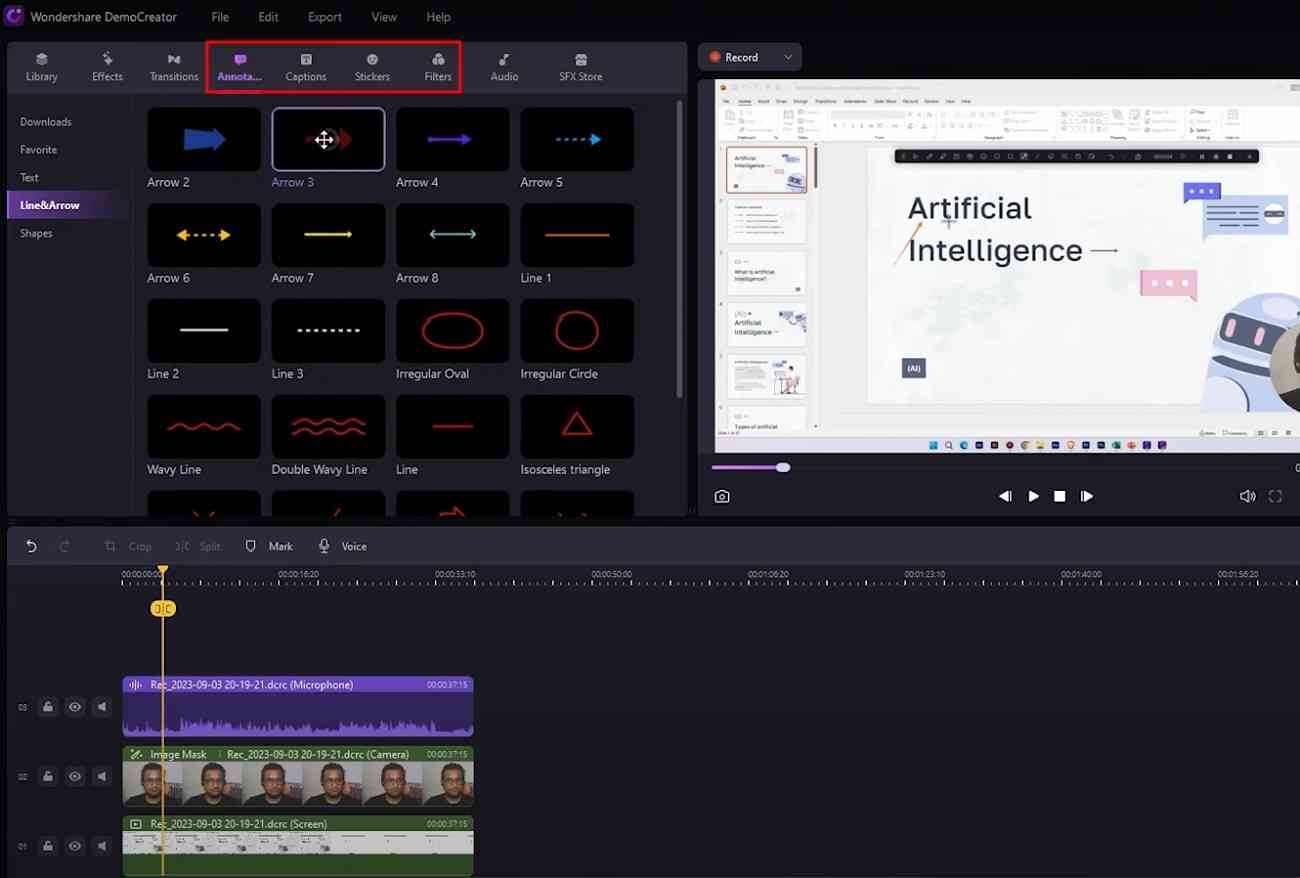Step to the previous frame
The height and width of the screenshot is (878, 1300).
(1005, 496)
